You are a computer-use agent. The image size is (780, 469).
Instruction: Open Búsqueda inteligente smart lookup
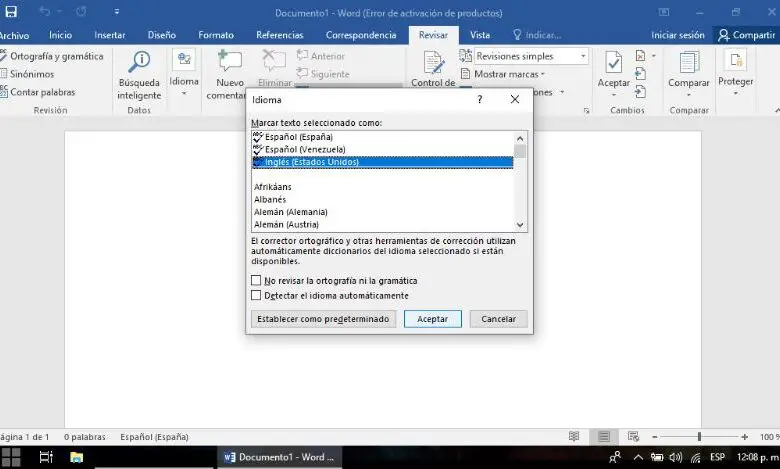pos(139,75)
